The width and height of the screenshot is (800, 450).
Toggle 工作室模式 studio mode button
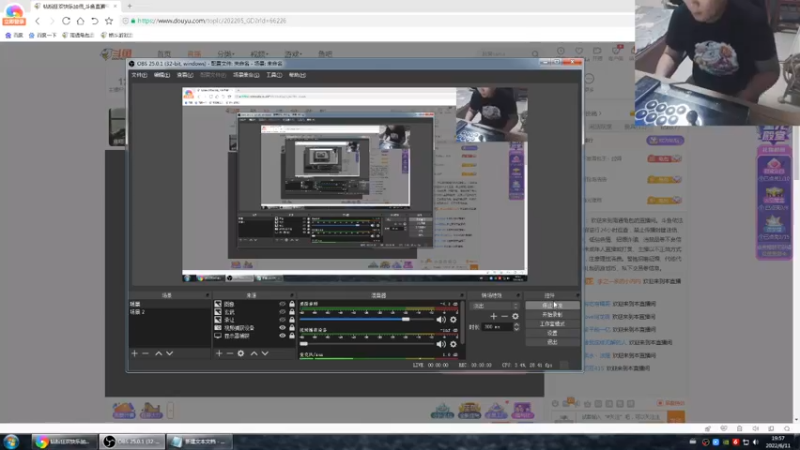pyautogui.click(x=552, y=324)
